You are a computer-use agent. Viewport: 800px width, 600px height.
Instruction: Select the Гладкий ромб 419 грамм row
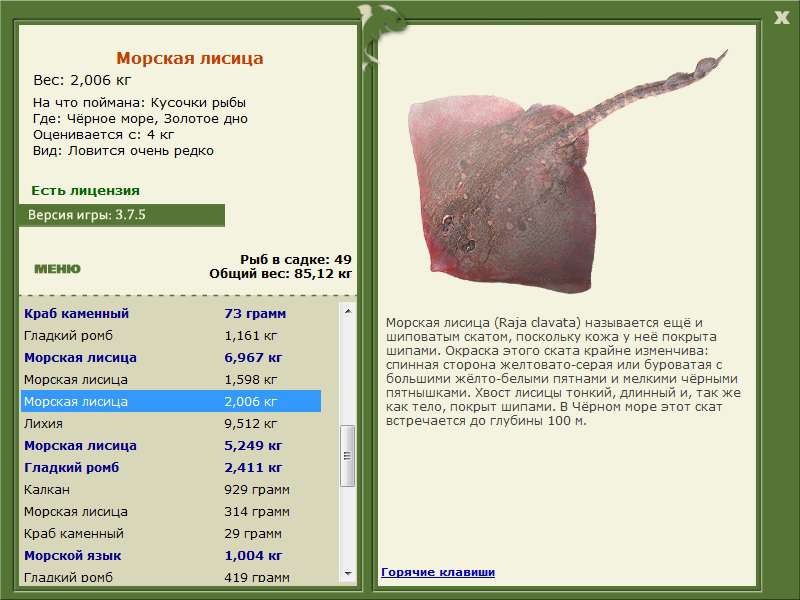(x=171, y=577)
